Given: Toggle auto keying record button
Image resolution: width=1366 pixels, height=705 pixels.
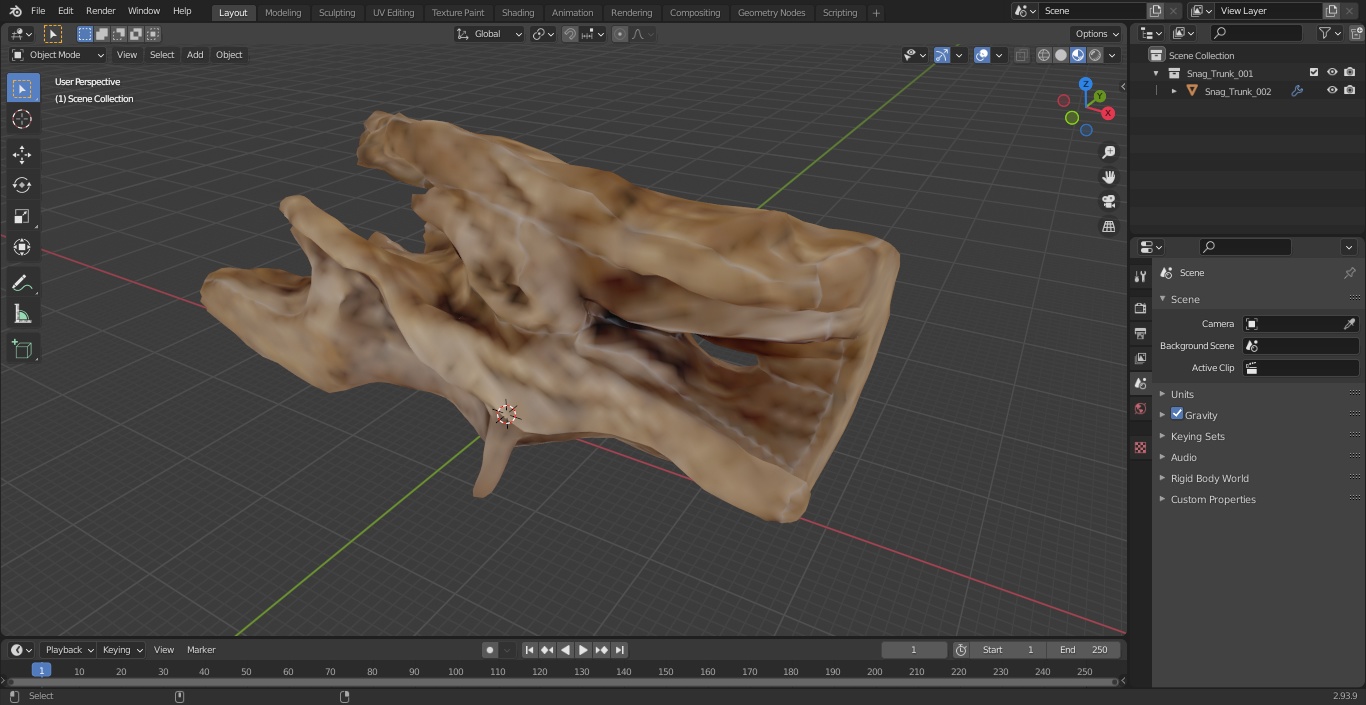Looking at the screenshot, I should click(x=490, y=650).
